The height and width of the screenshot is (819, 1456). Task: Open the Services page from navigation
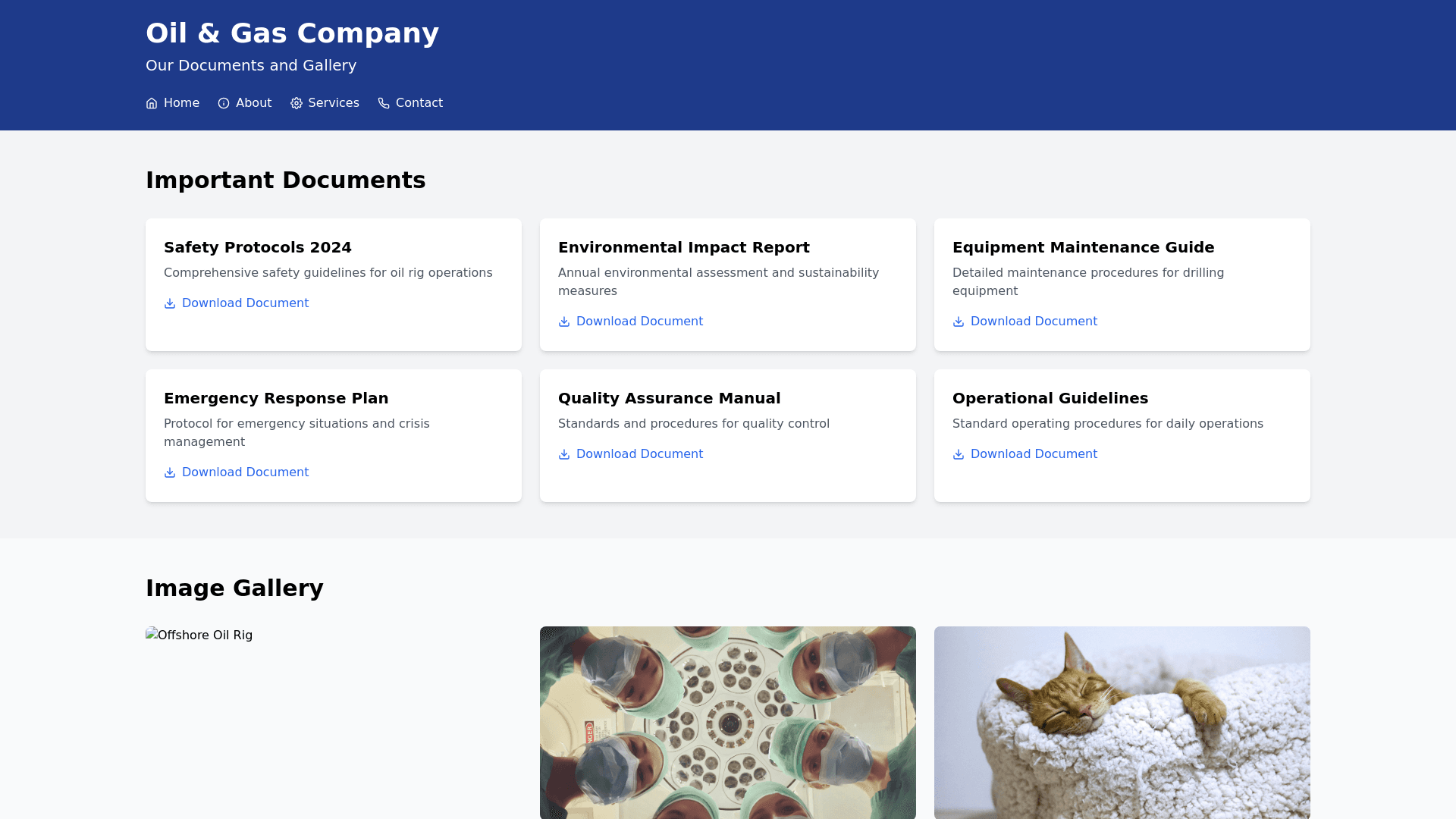334,103
